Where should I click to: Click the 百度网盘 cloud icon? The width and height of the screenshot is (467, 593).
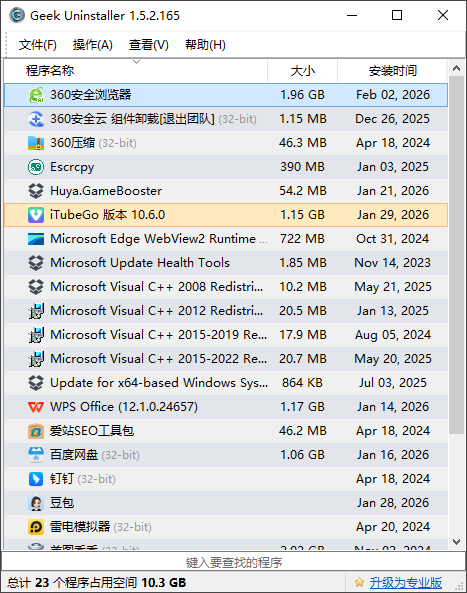[x=36, y=455]
